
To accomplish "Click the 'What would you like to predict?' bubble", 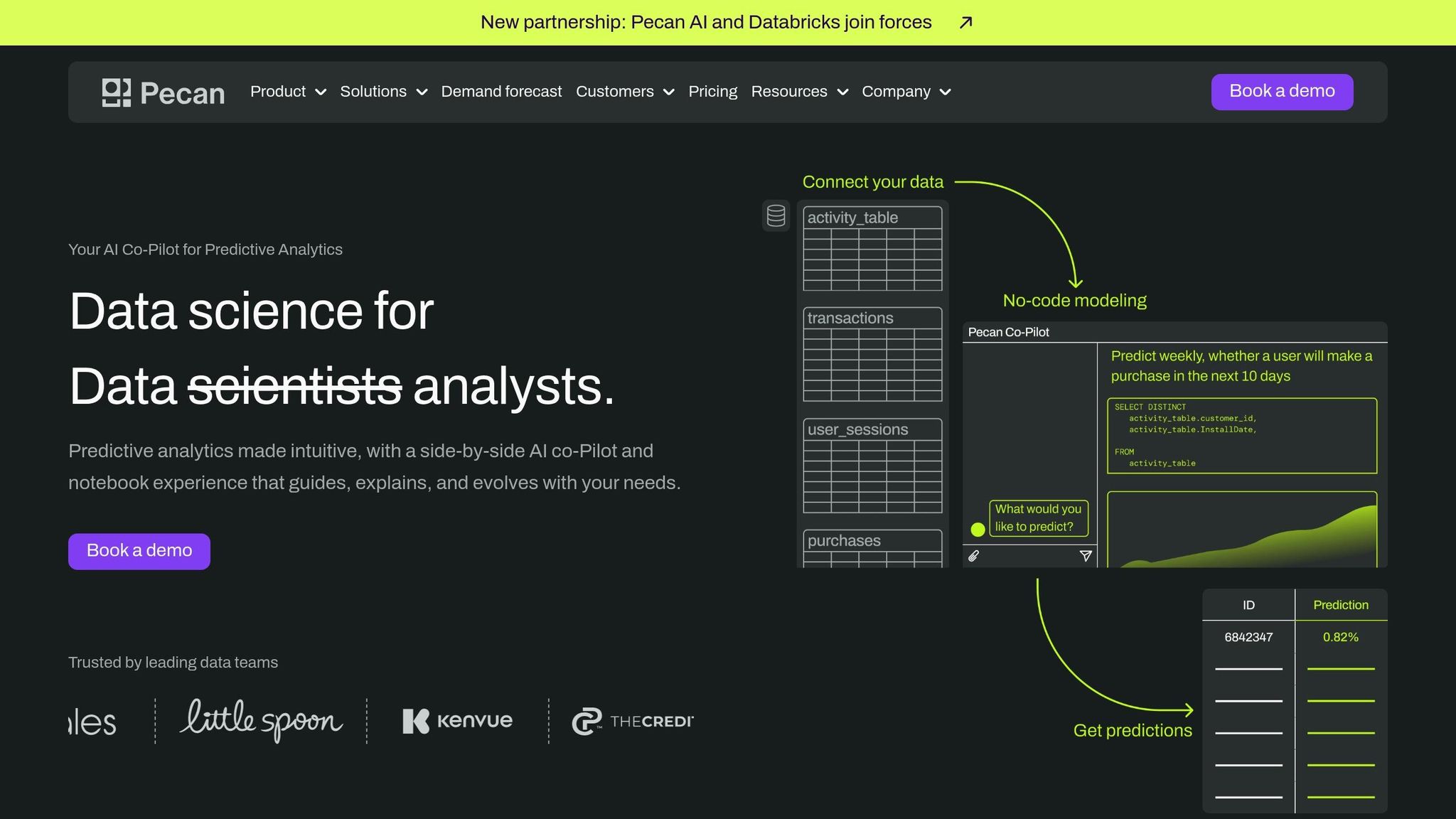I will tap(1038, 518).
